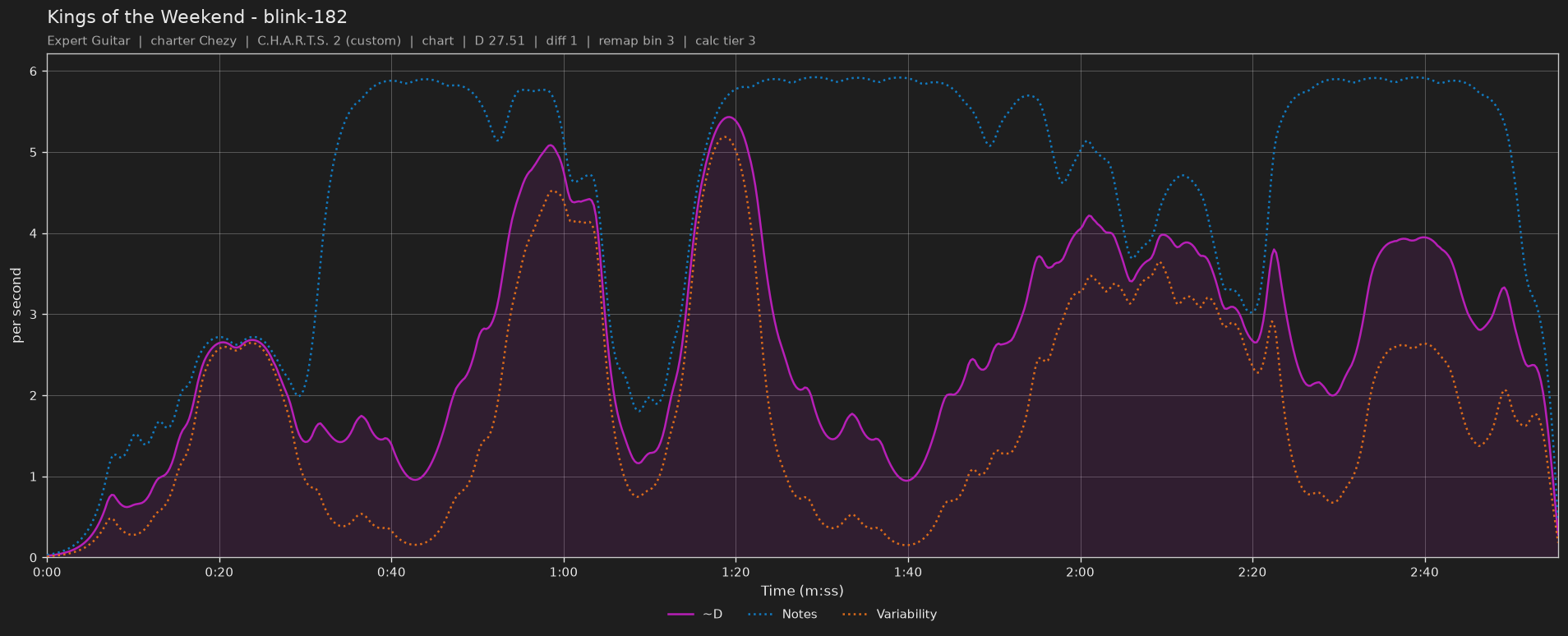Click "Expert Guitar" in the subtitle
1568x636 pixels.
coord(89,41)
